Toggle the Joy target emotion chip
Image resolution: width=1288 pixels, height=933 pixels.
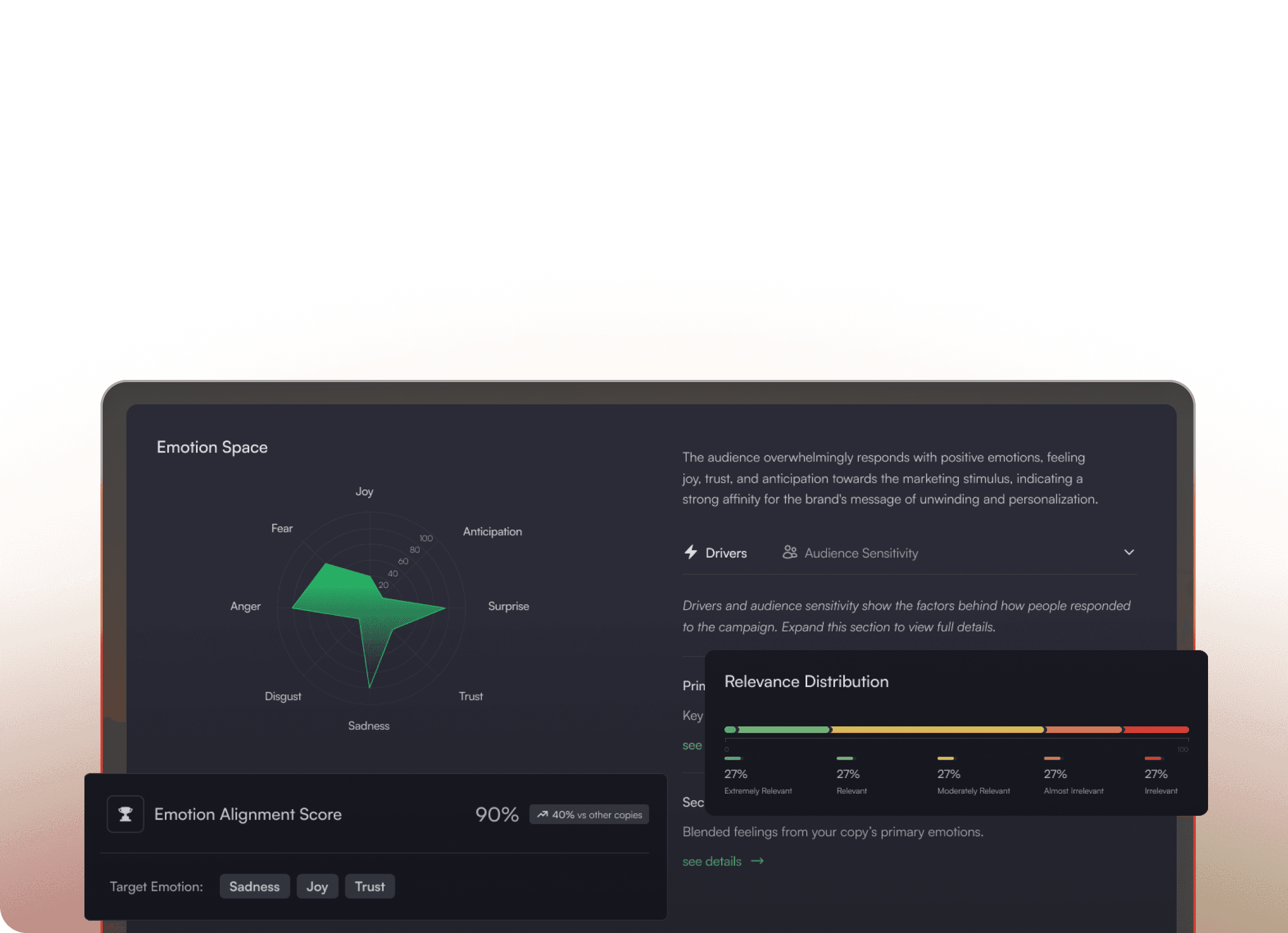[x=317, y=886]
